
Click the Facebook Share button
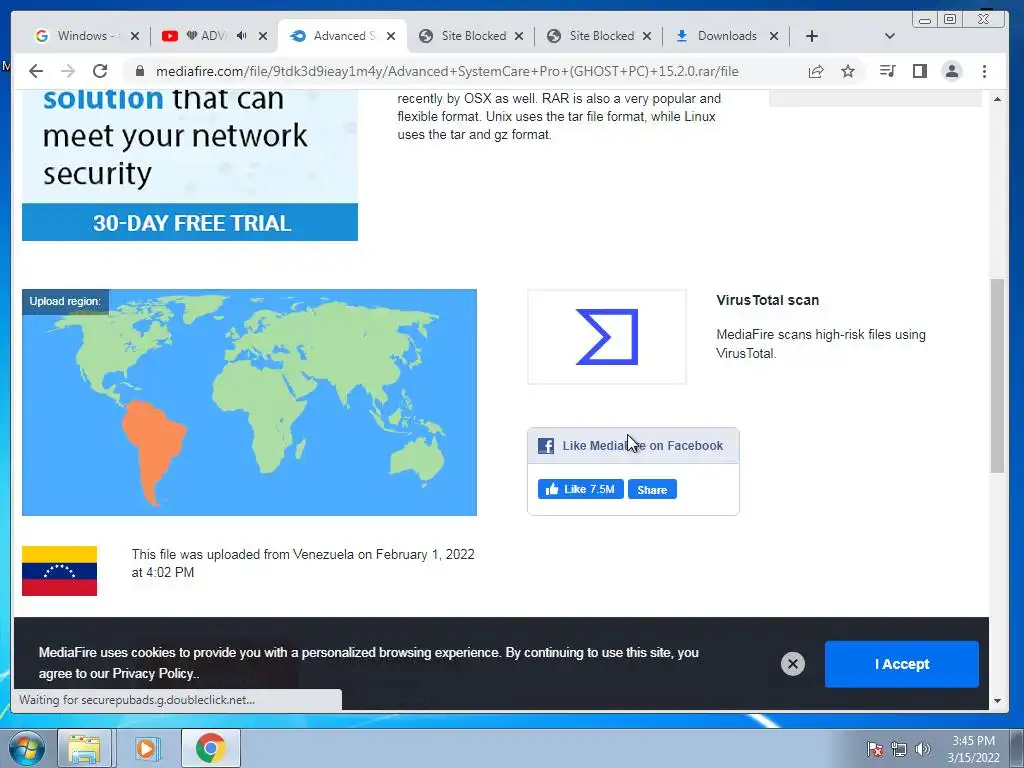coord(652,489)
